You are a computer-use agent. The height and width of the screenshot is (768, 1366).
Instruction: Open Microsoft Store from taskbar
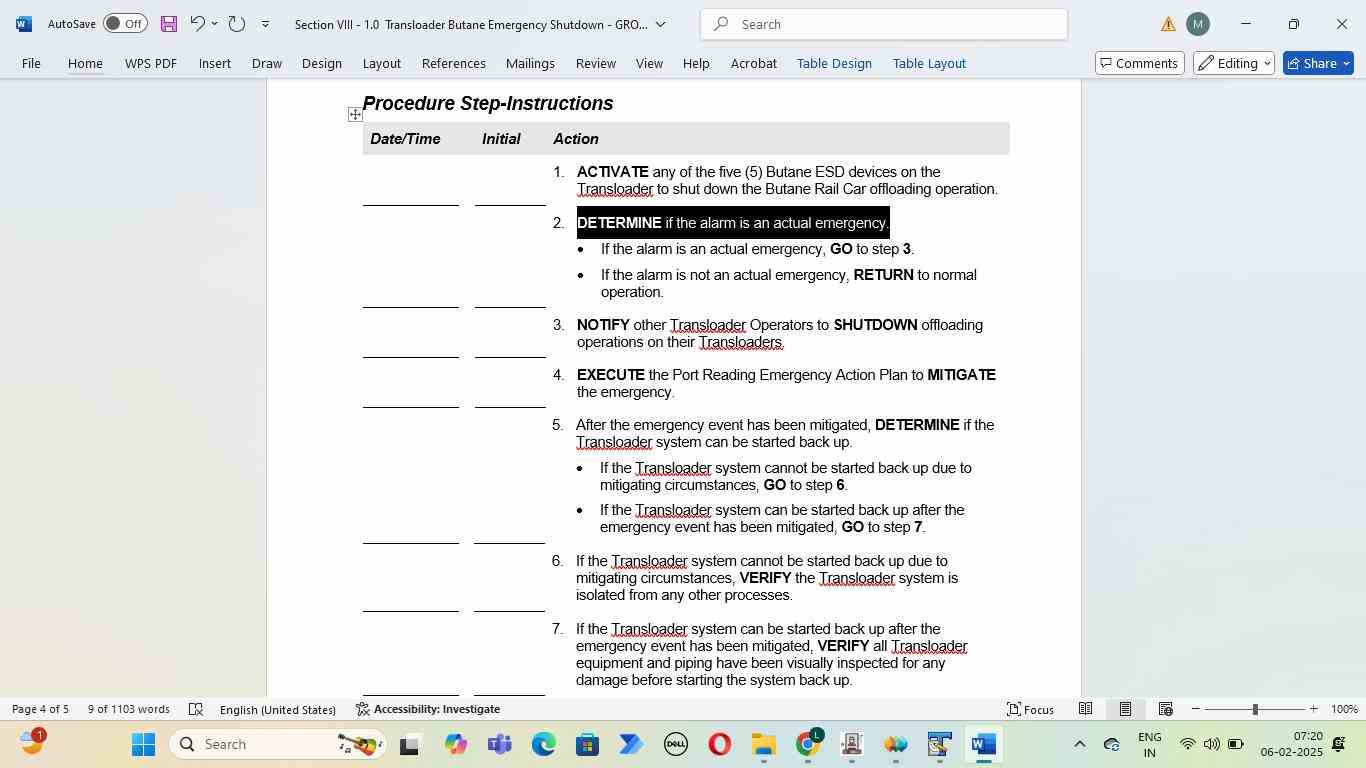[587, 744]
